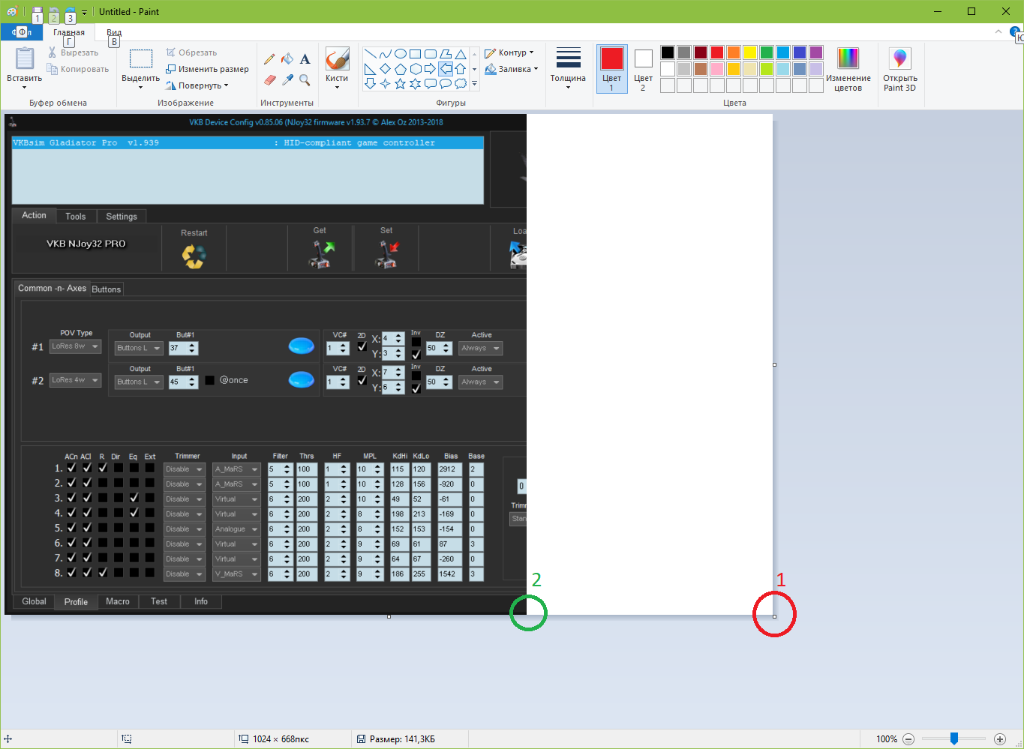The image size is (1024, 749).
Task: Select the yellow color swatch
Action: [750, 52]
